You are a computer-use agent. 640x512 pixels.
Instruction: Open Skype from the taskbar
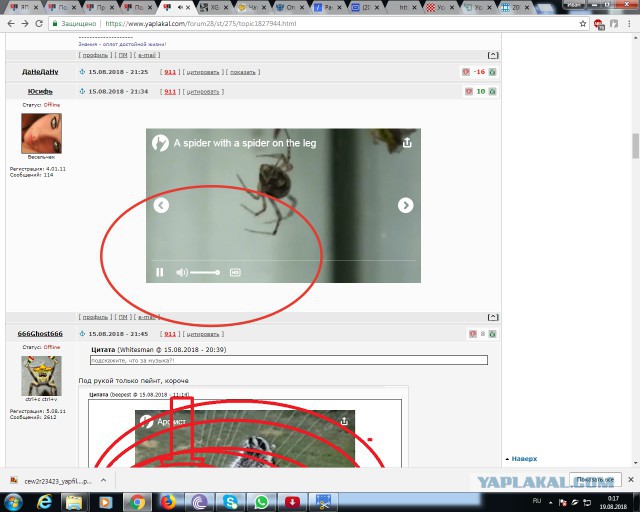(x=230, y=502)
